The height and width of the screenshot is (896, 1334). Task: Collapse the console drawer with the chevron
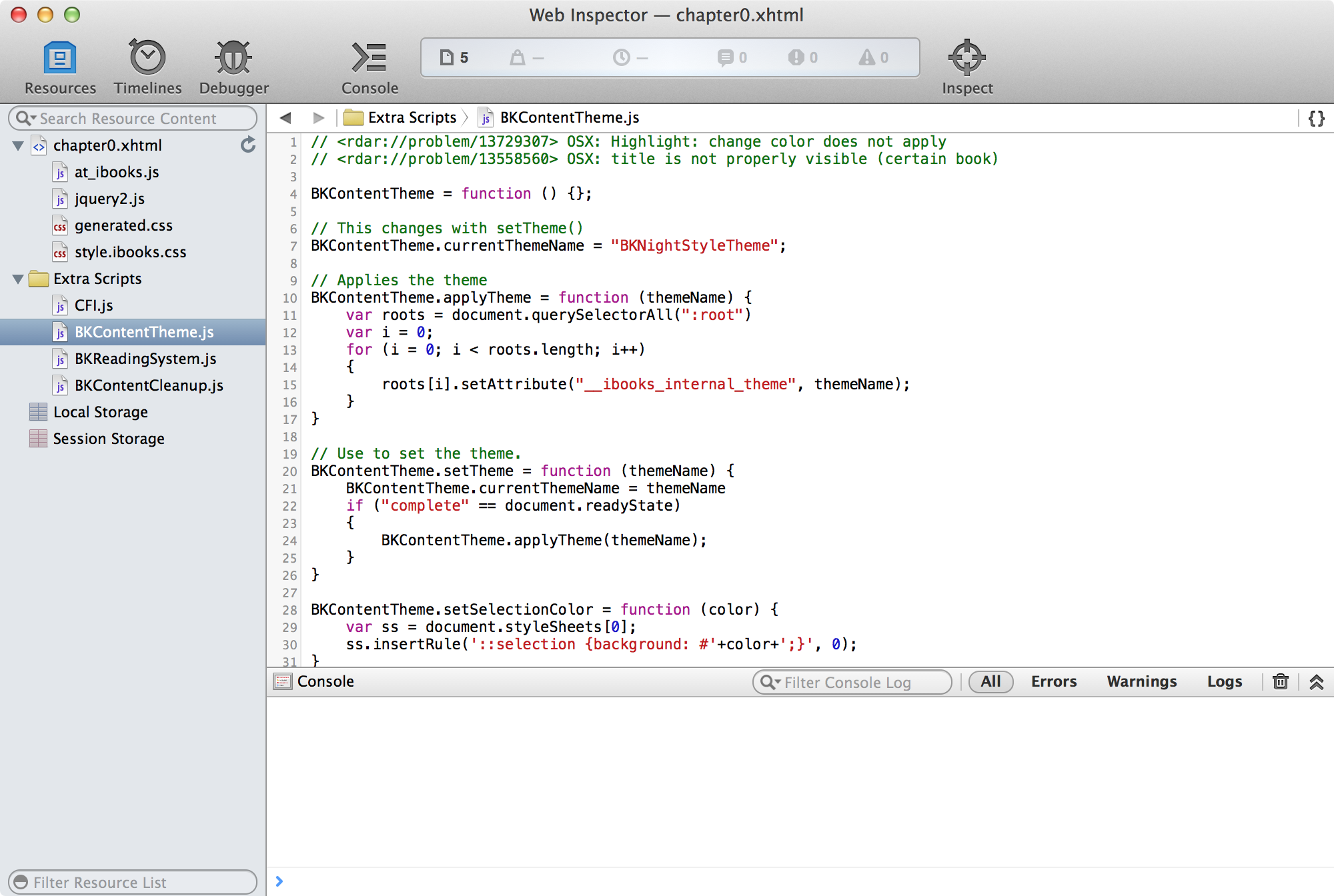pyautogui.click(x=1315, y=682)
